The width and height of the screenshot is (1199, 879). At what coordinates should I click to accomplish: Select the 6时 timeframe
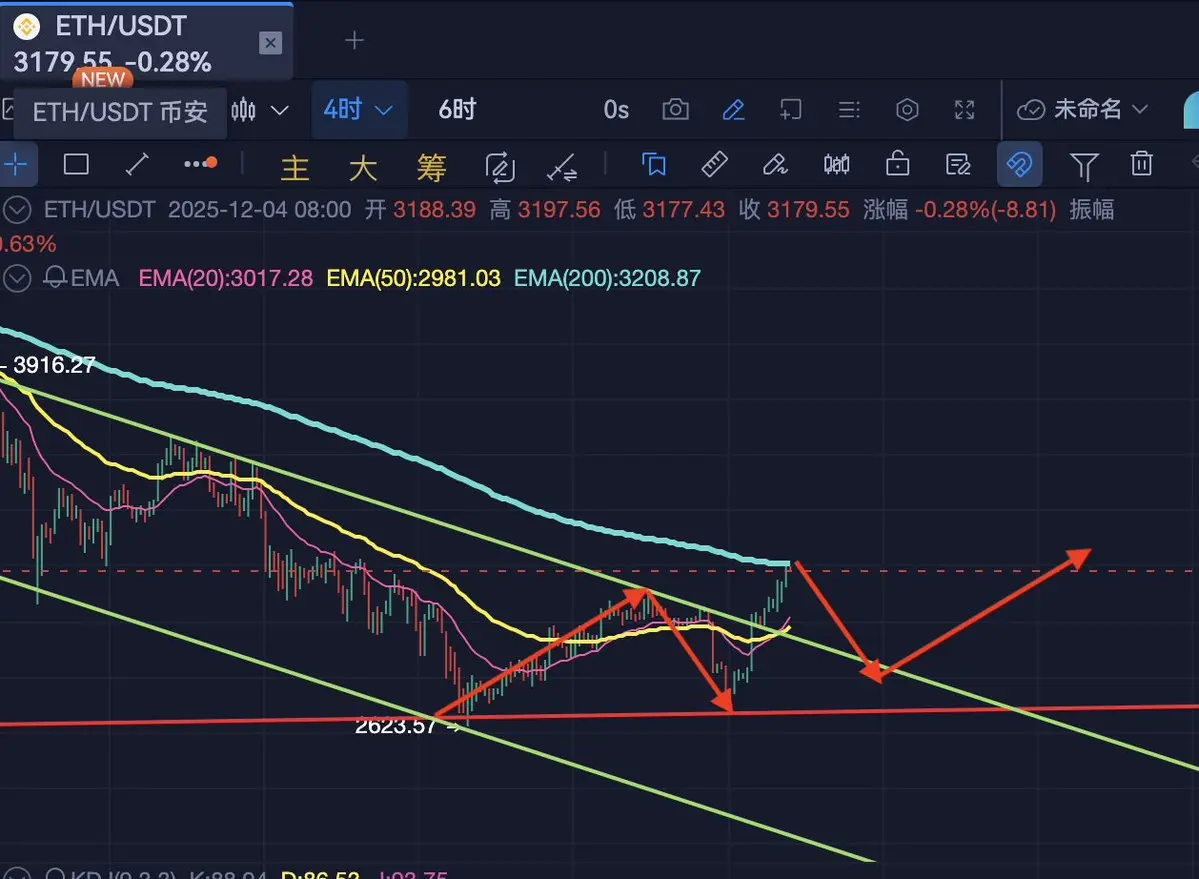point(457,110)
